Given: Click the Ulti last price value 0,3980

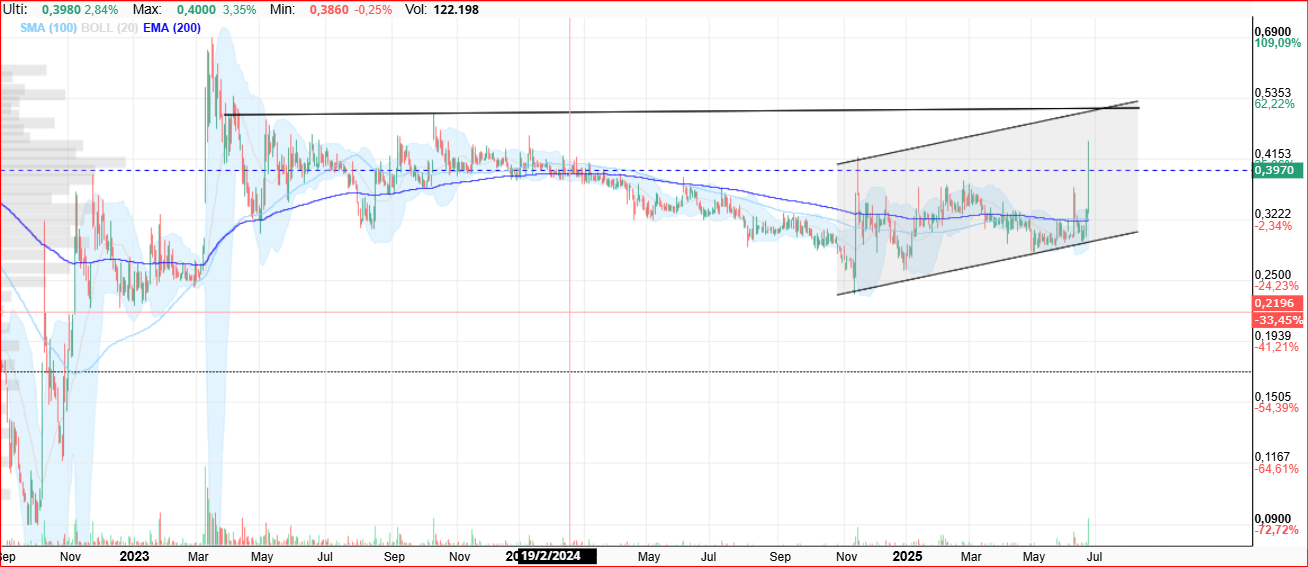Looking at the screenshot, I should [x=60, y=9].
